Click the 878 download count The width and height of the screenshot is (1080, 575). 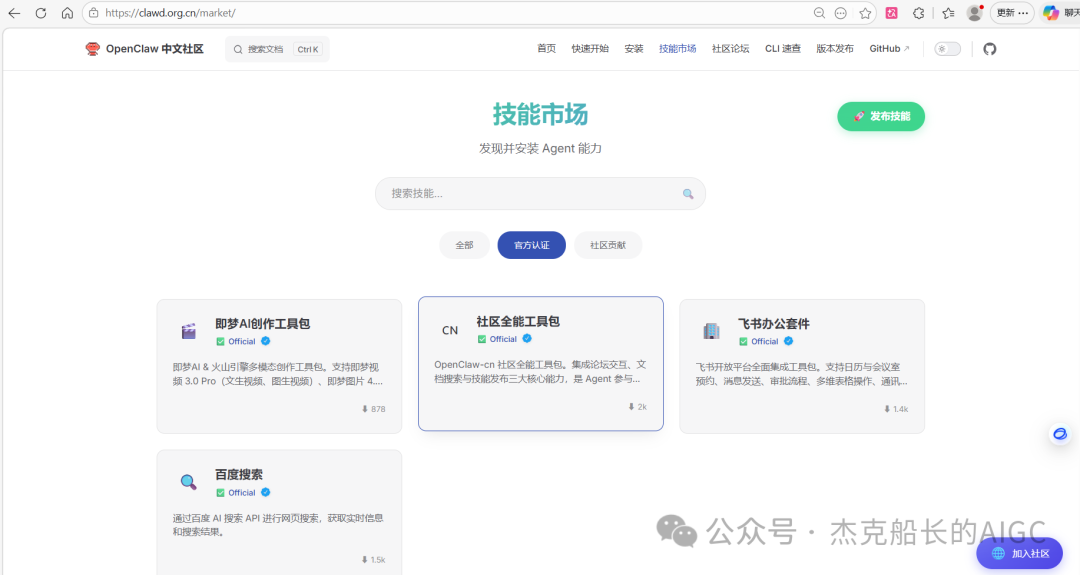[x=378, y=409]
